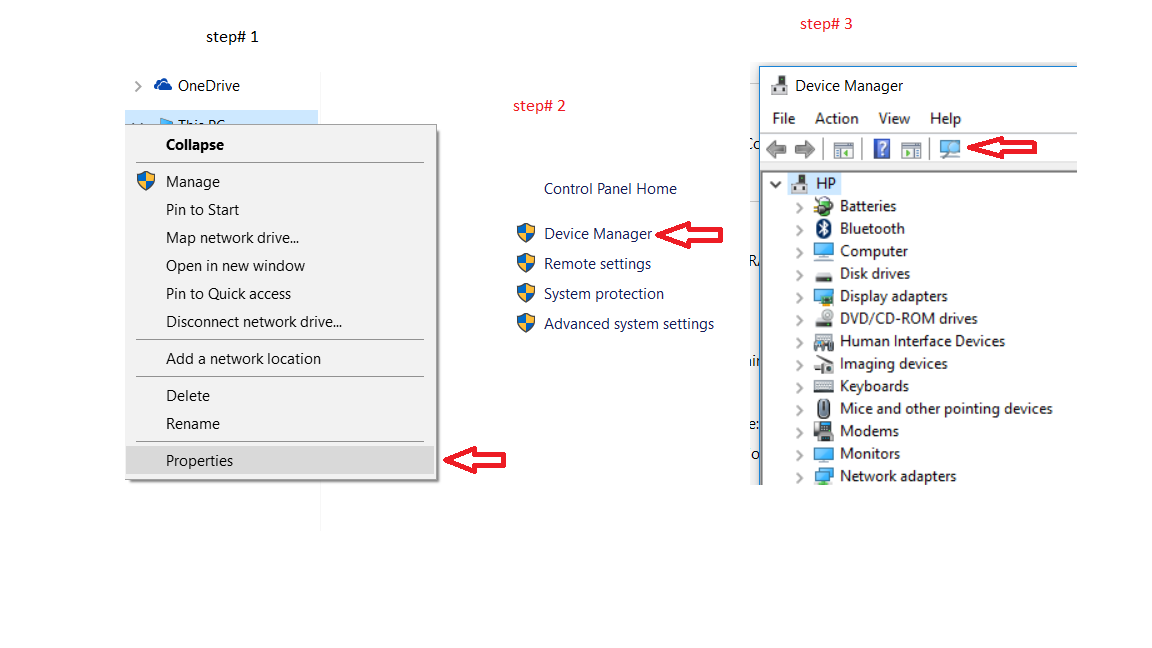Click the Modems category icon
Viewport: 1152px width, 648px height.
tap(824, 431)
